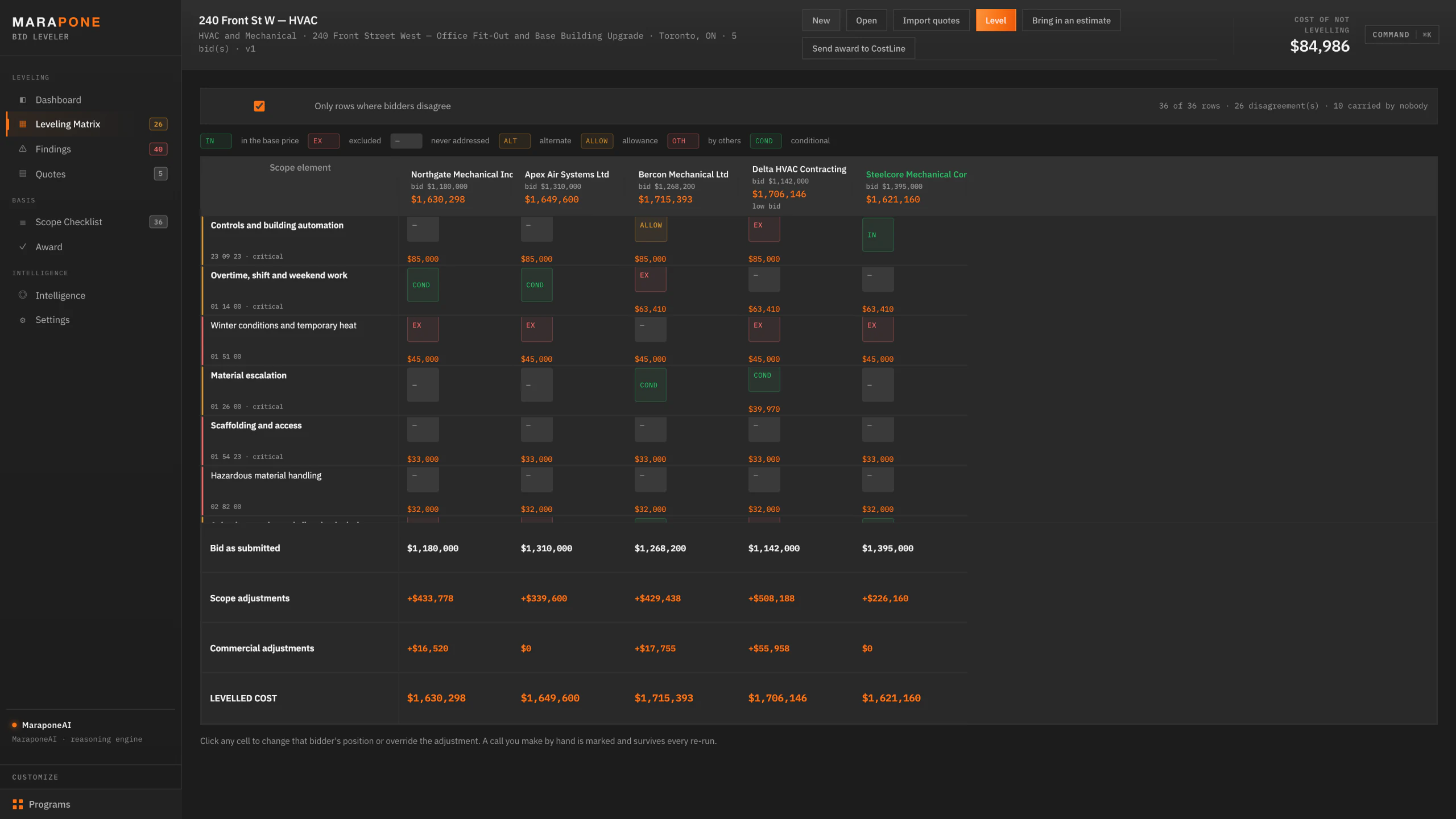Click the Open button
1456x819 pixels.
point(866,20)
